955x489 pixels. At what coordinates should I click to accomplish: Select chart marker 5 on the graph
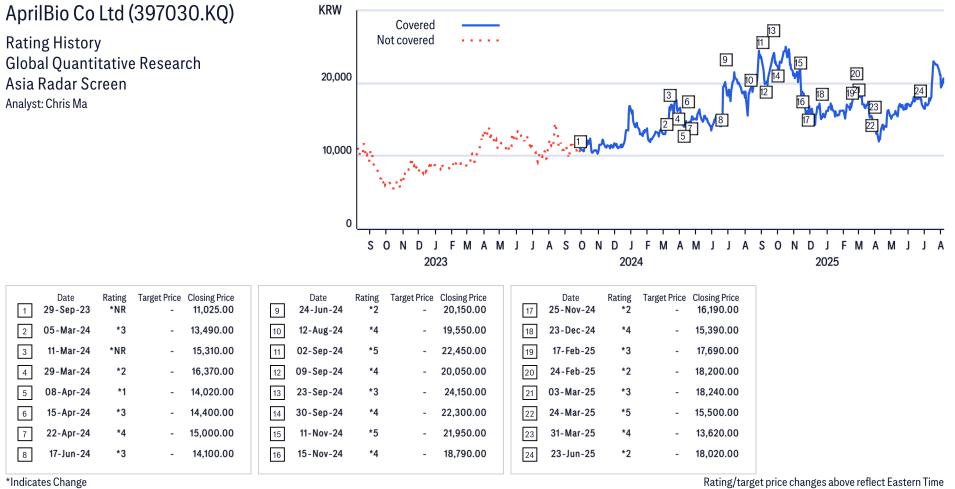683,136
